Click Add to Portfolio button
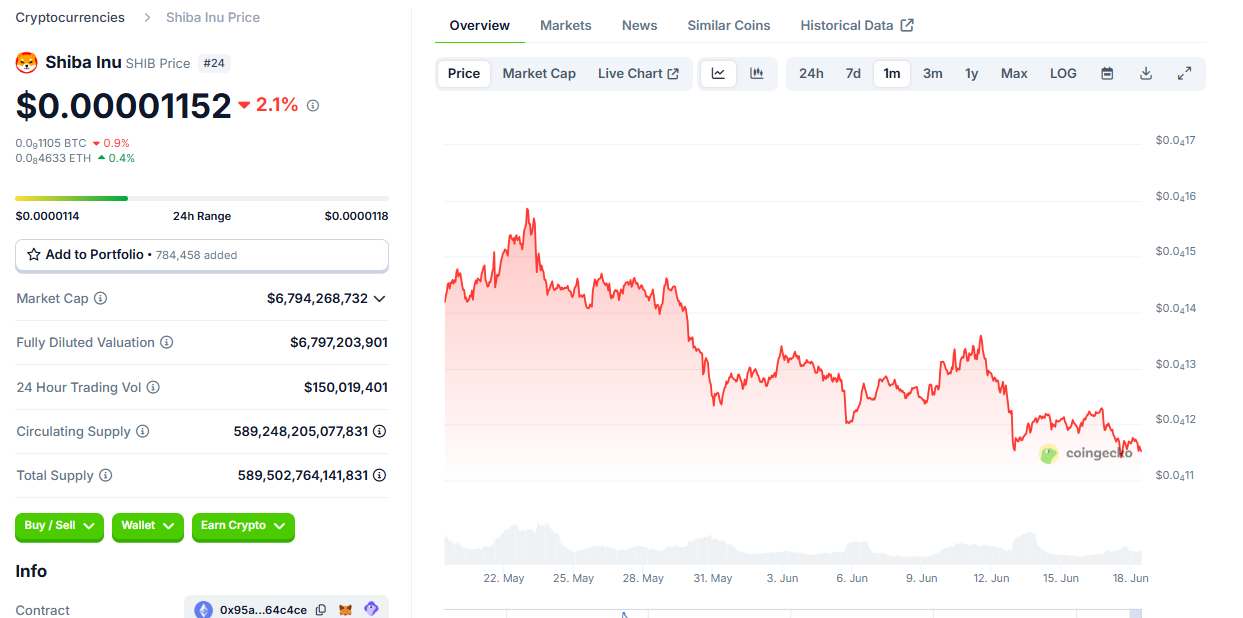 click(202, 255)
